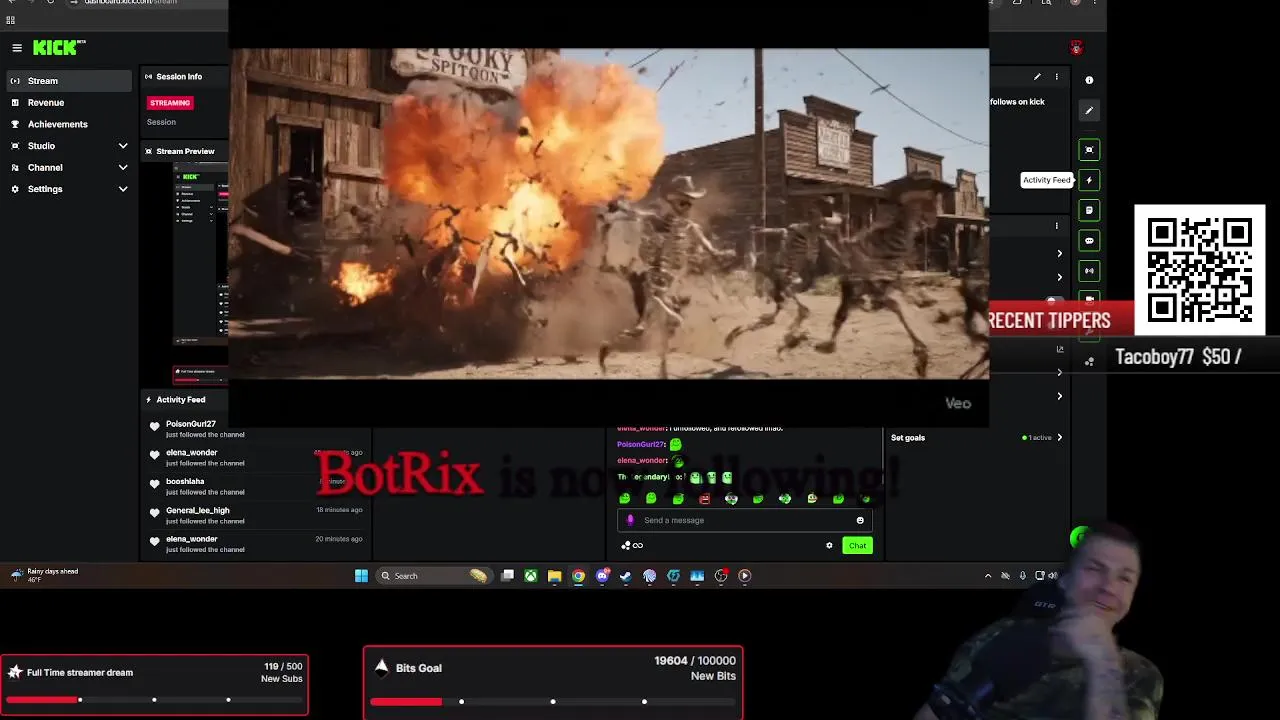Pick the first green emote in the emote row
Viewport: 1280px width, 720px height.
(x=625, y=498)
